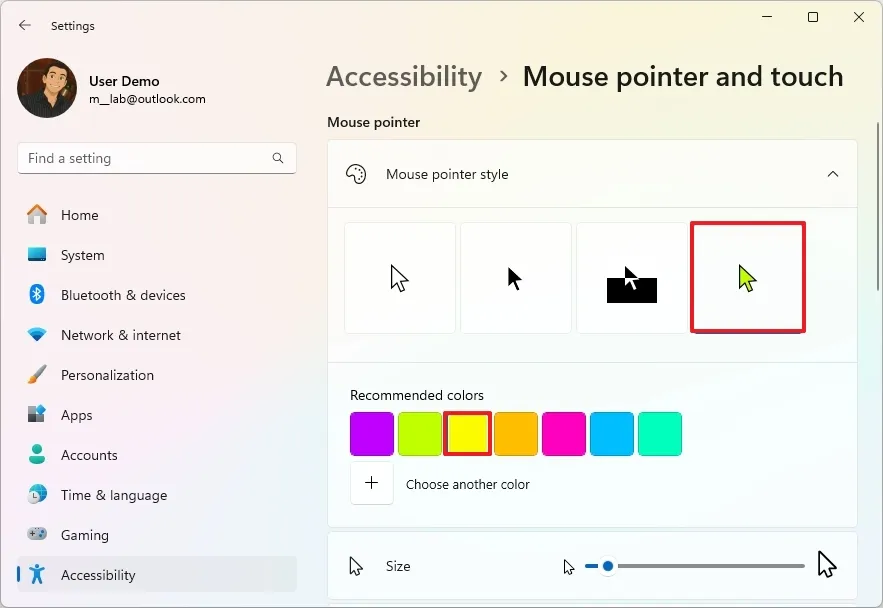Go to Home in the sidebar
The image size is (883, 608).
(x=79, y=215)
